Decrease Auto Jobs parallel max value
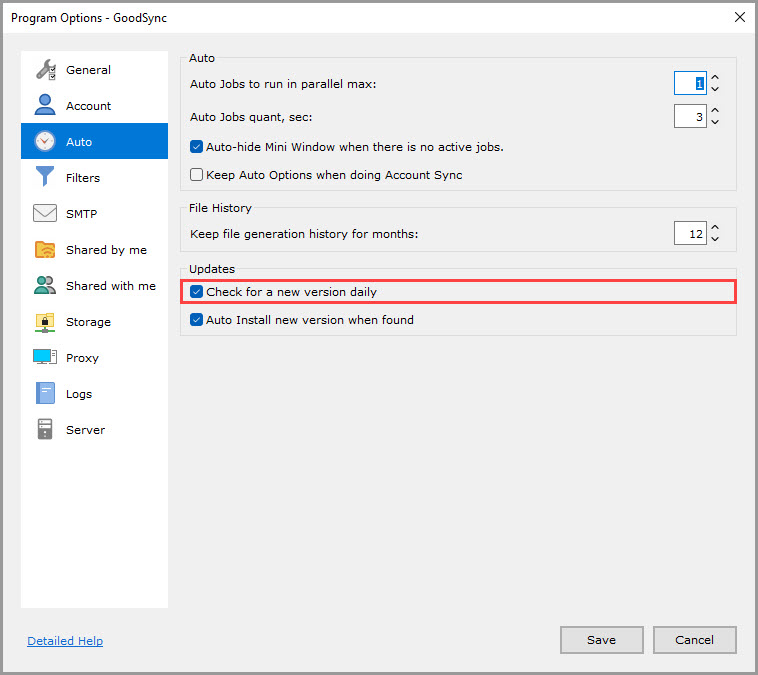Image resolution: width=758 pixels, height=675 pixels. (x=715, y=89)
